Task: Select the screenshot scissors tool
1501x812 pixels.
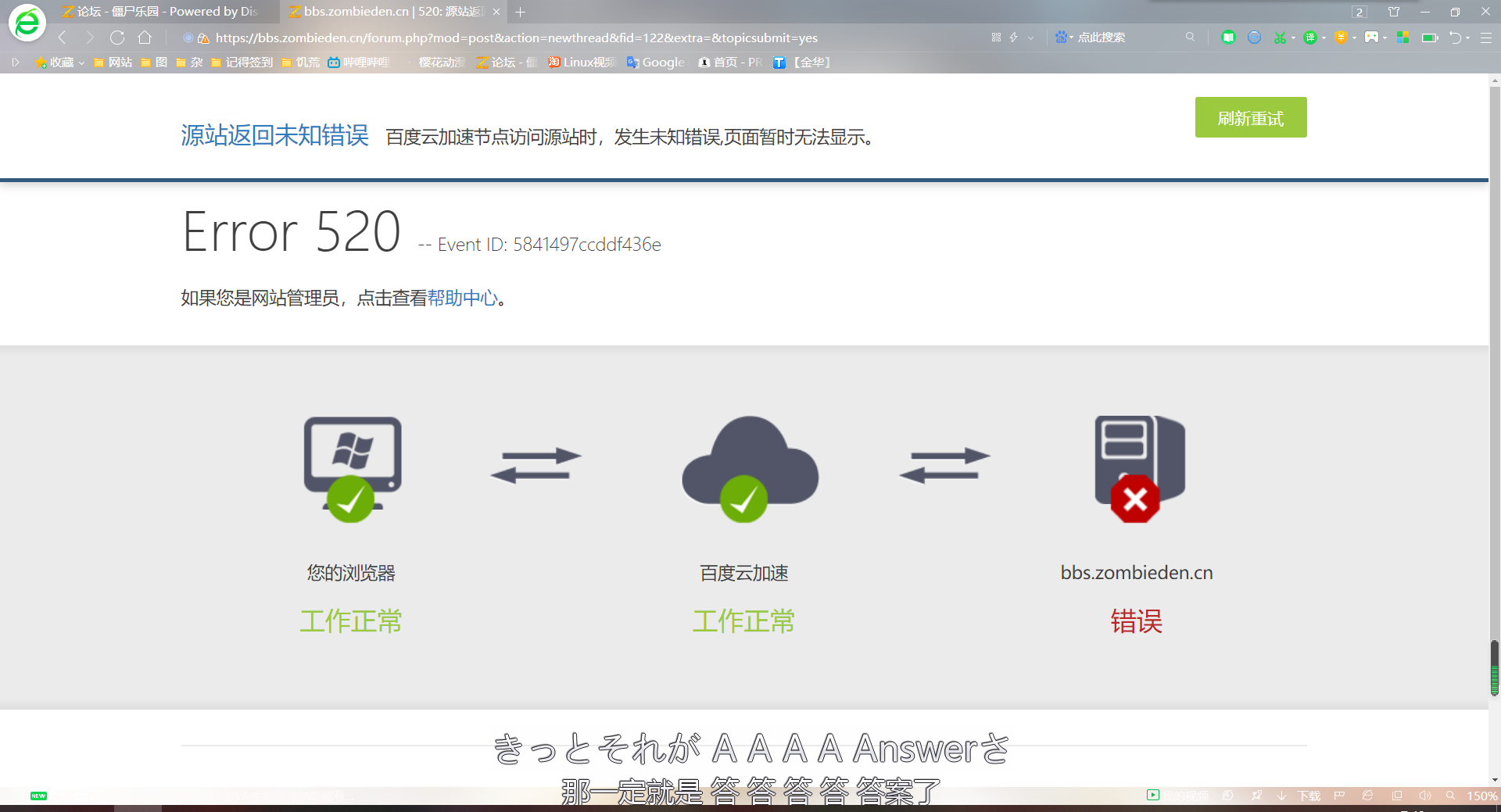Action: click(x=1281, y=37)
